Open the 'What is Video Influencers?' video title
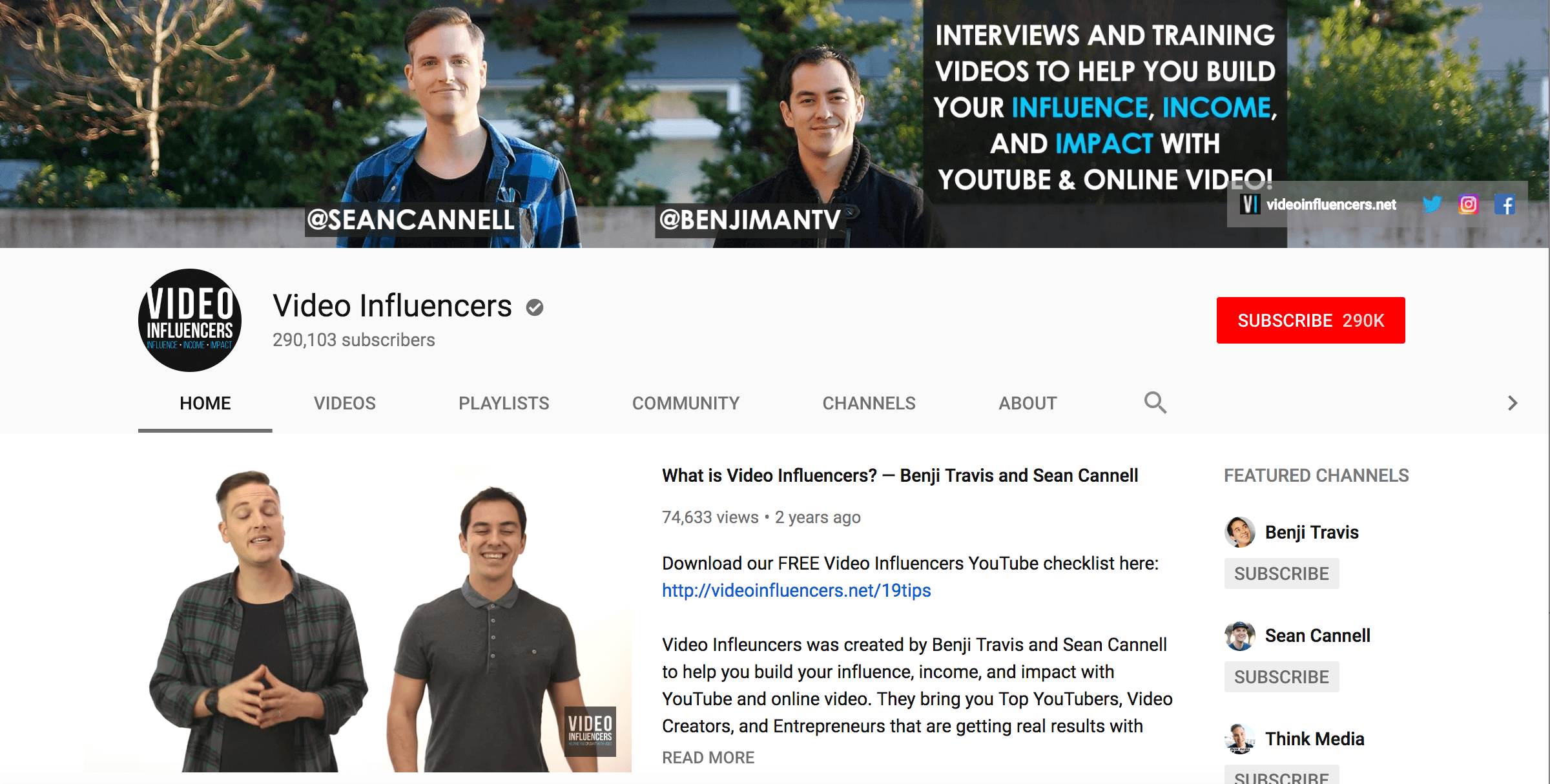This screenshot has width=1550, height=784. click(900, 475)
